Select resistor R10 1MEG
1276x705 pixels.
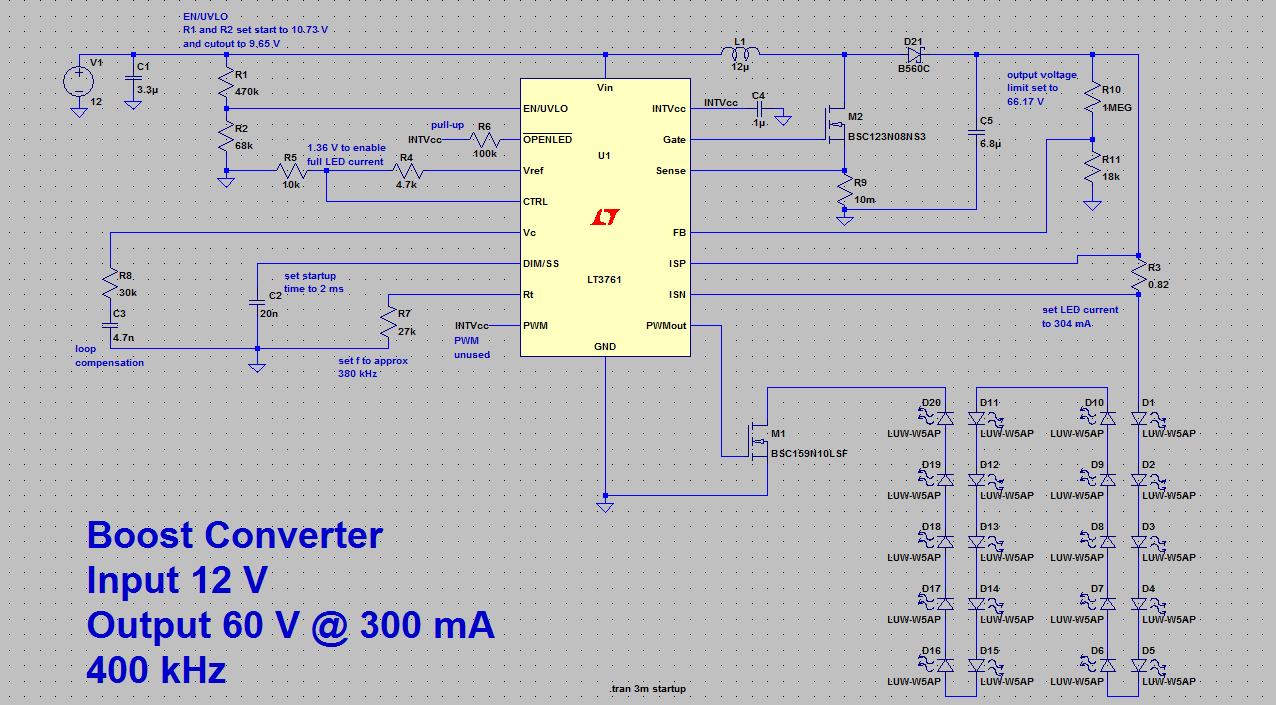tap(1093, 98)
